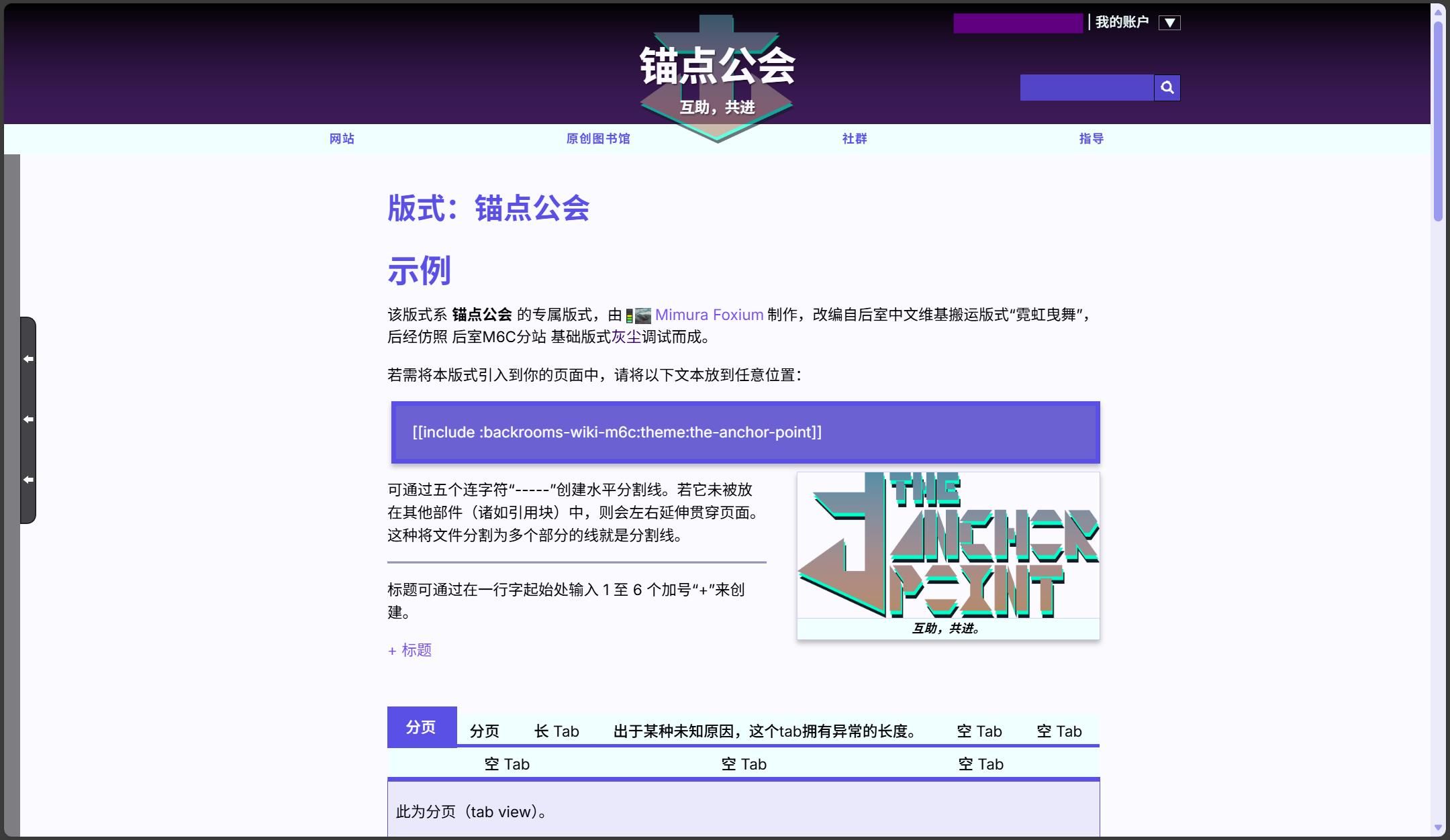Select the active 分页 tab
Image resolution: width=1450 pixels, height=840 pixels.
(x=422, y=727)
